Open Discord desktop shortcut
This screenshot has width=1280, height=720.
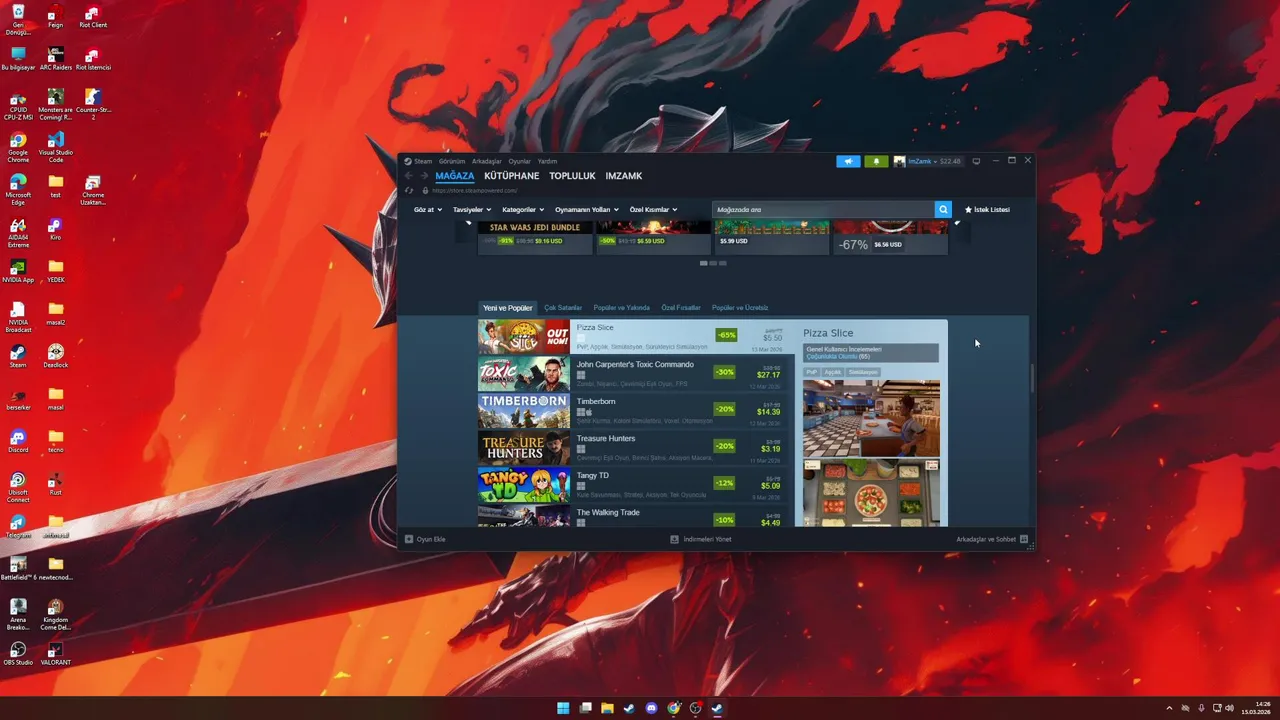point(18,441)
